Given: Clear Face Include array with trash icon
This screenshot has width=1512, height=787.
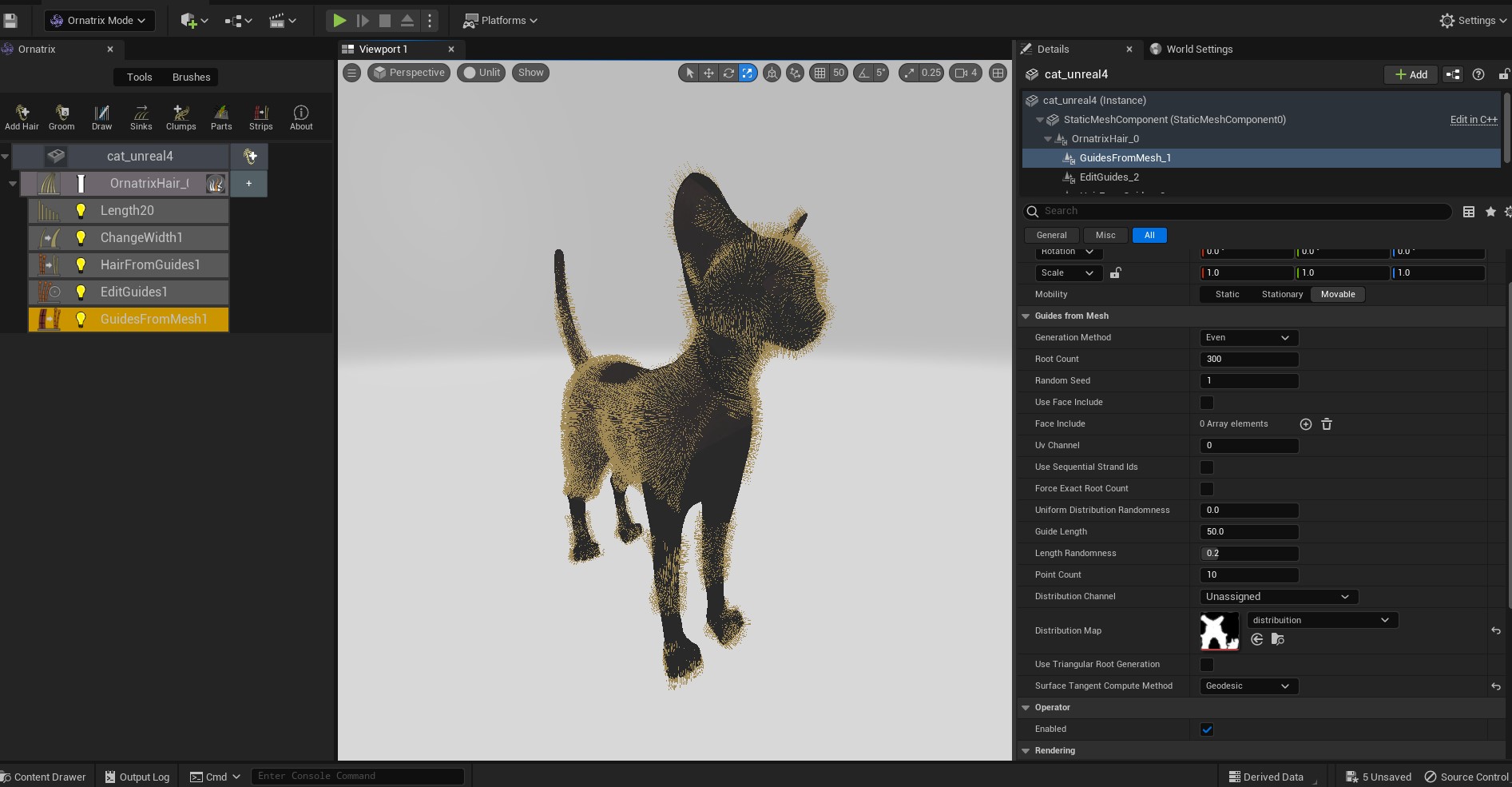Looking at the screenshot, I should [1327, 424].
